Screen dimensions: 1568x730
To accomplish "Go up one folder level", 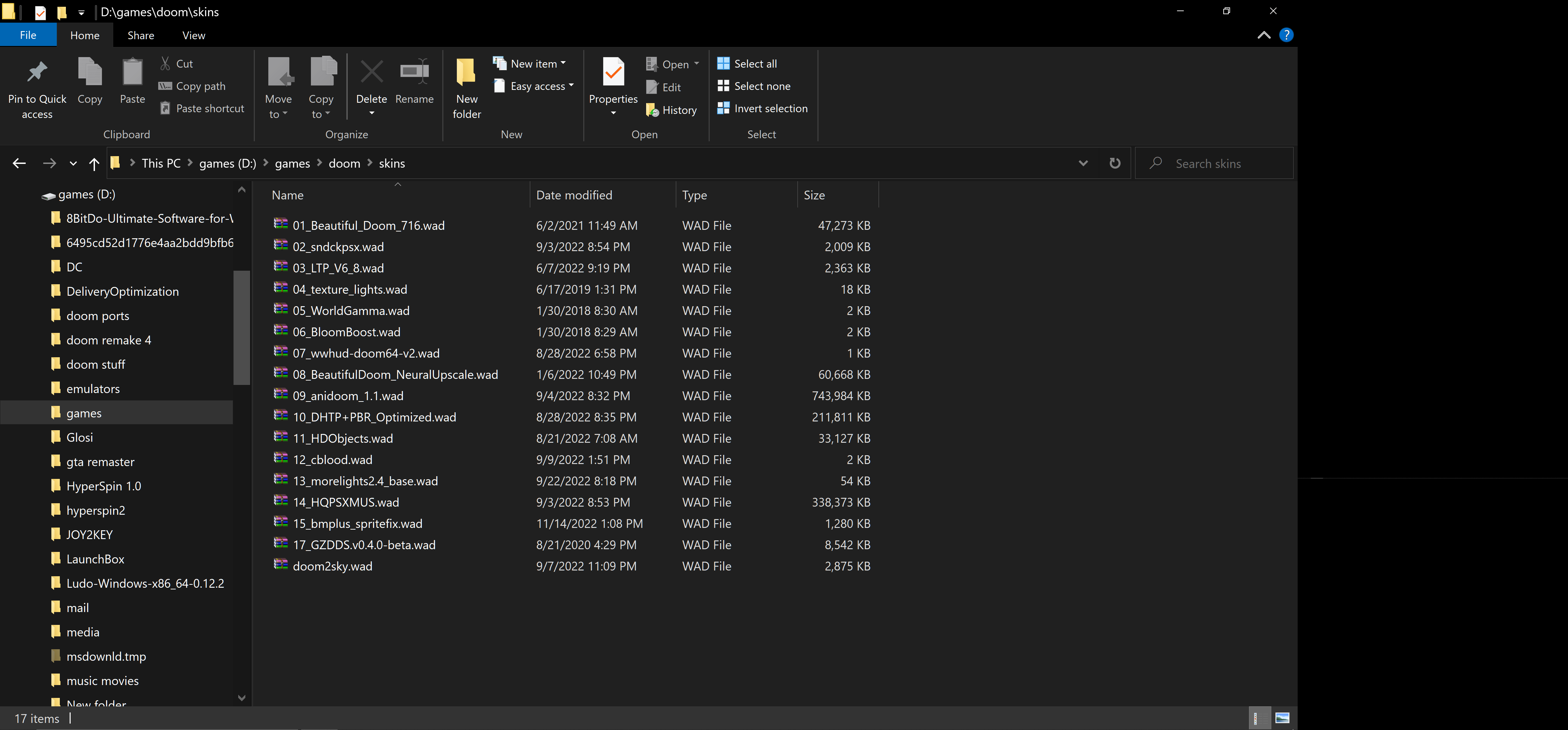I will point(94,163).
